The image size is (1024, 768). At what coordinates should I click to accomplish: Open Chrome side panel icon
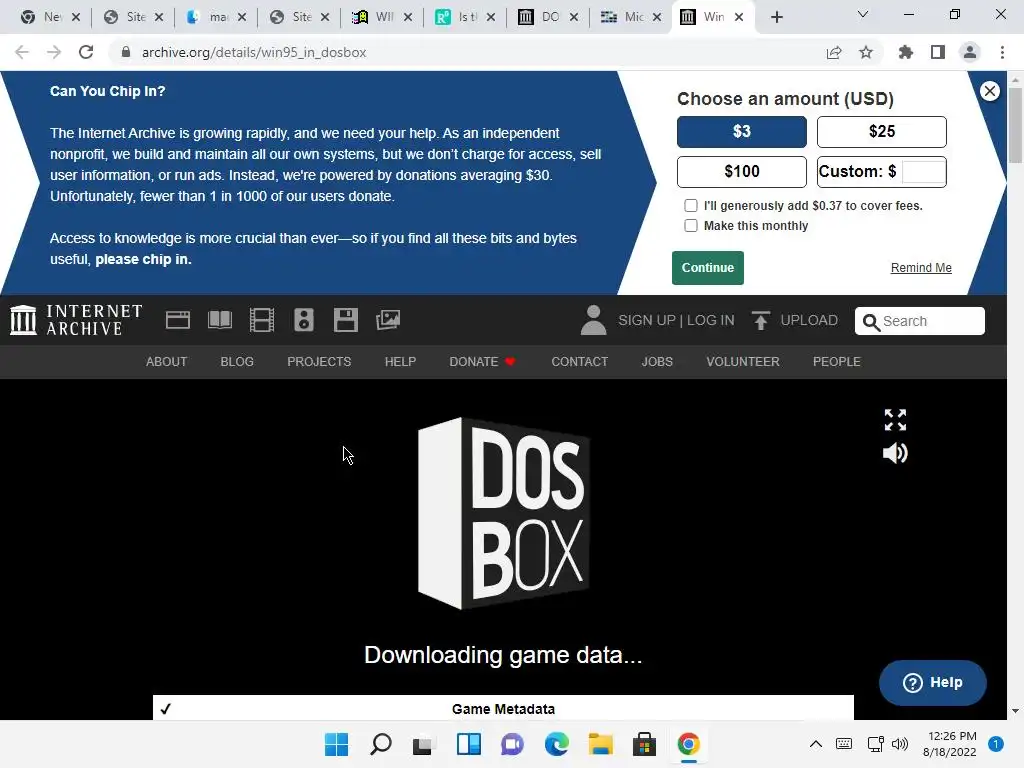pos(938,52)
